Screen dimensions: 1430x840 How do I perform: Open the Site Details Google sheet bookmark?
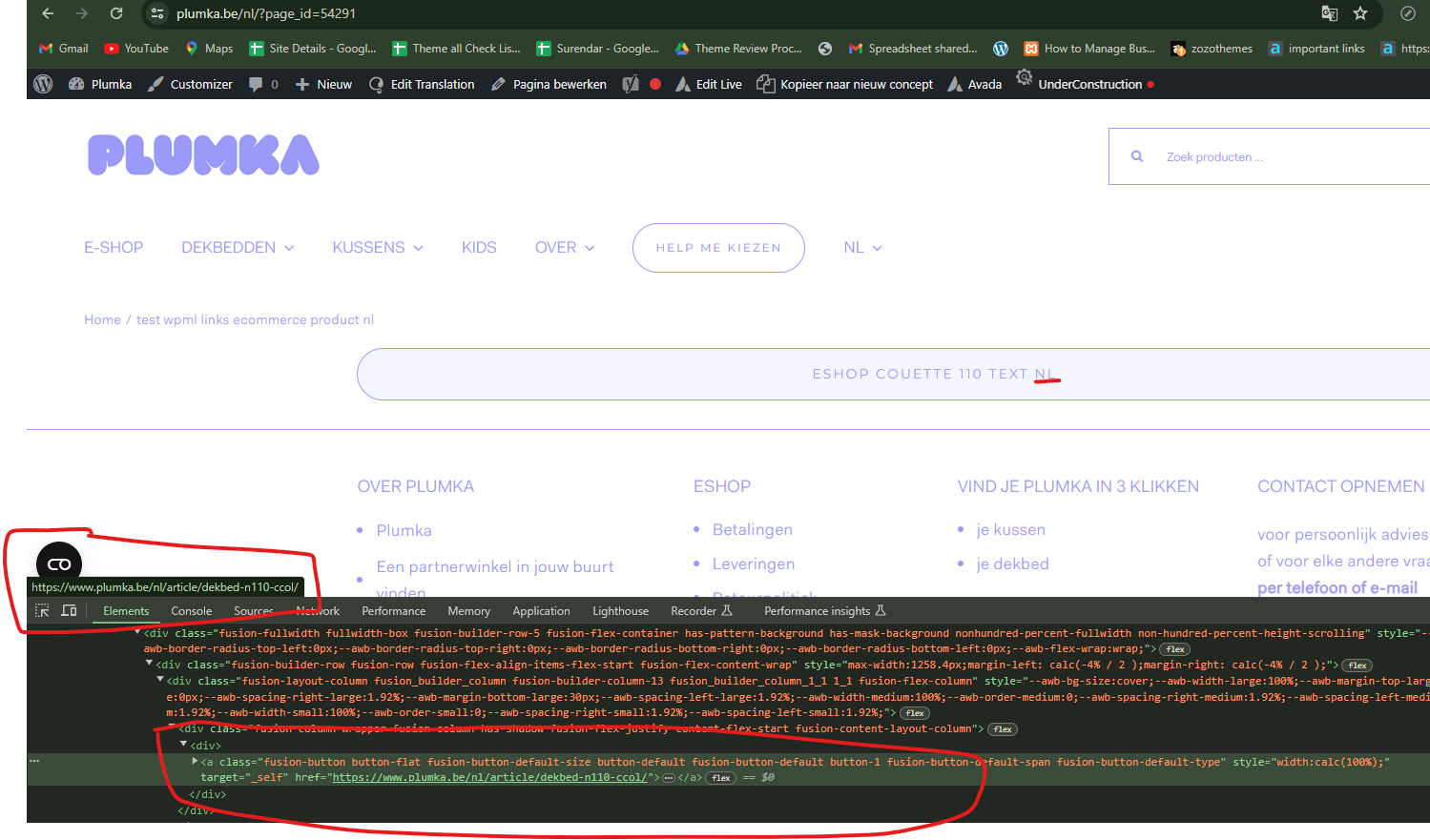(x=313, y=49)
